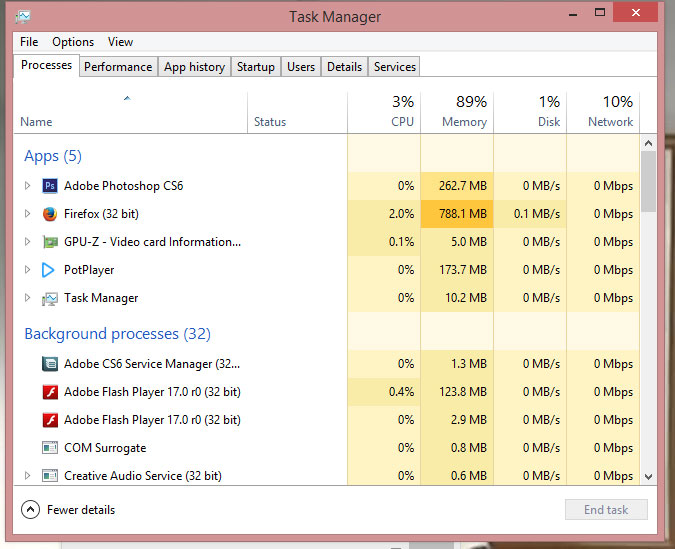Expand the PotPlayer process group
The width and height of the screenshot is (675, 549).
(27, 270)
